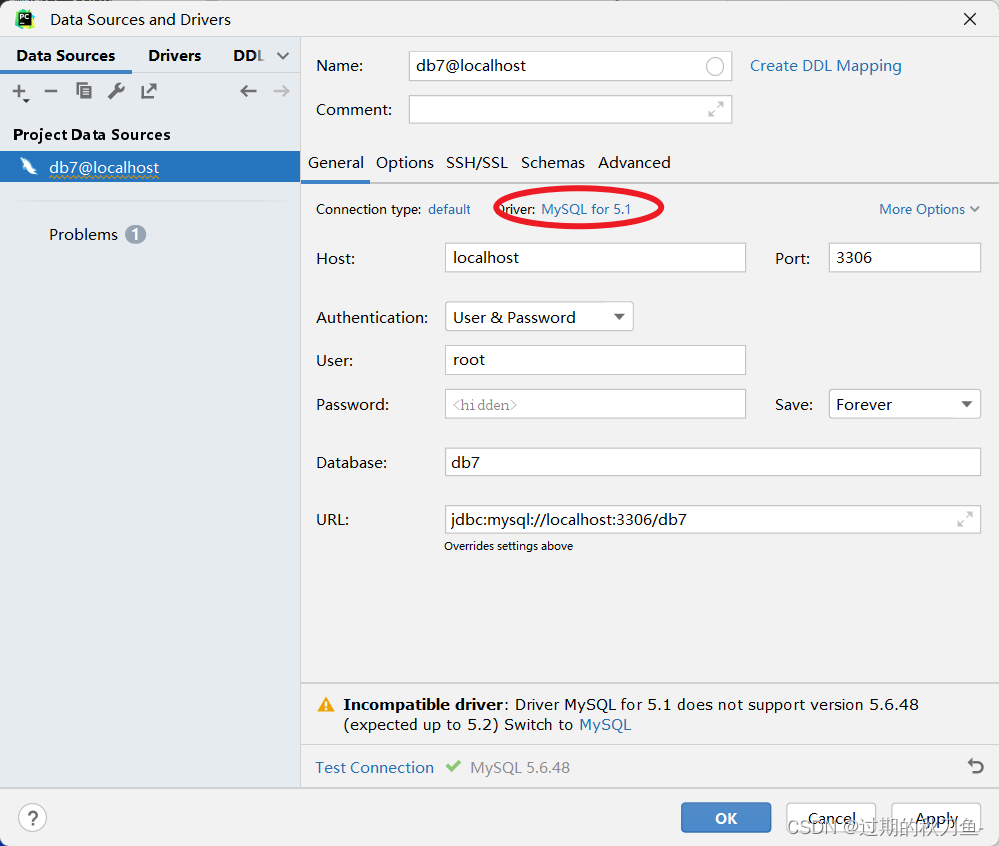Remove selected data source with minus icon
Image resolution: width=999 pixels, height=846 pixels.
pos(51,92)
